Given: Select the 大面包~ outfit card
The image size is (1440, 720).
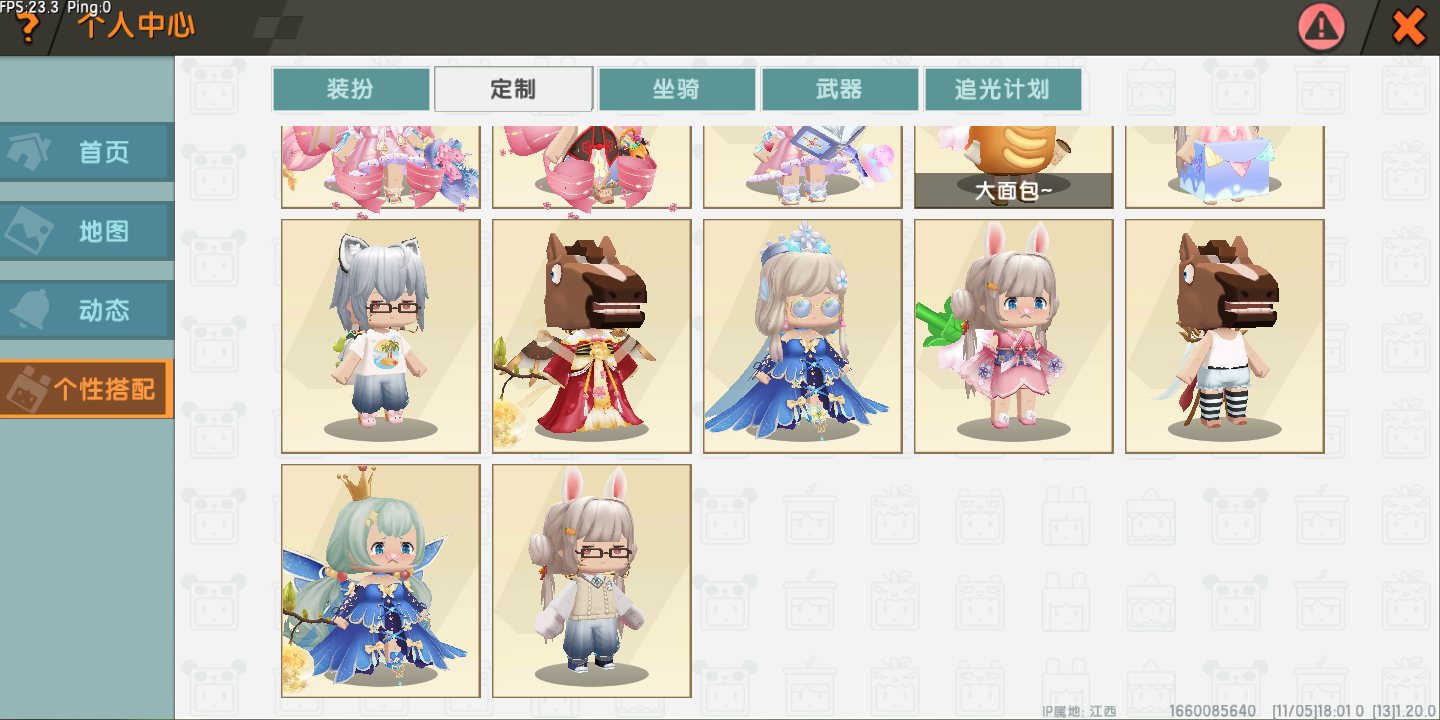Looking at the screenshot, I should coord(1014,167).
